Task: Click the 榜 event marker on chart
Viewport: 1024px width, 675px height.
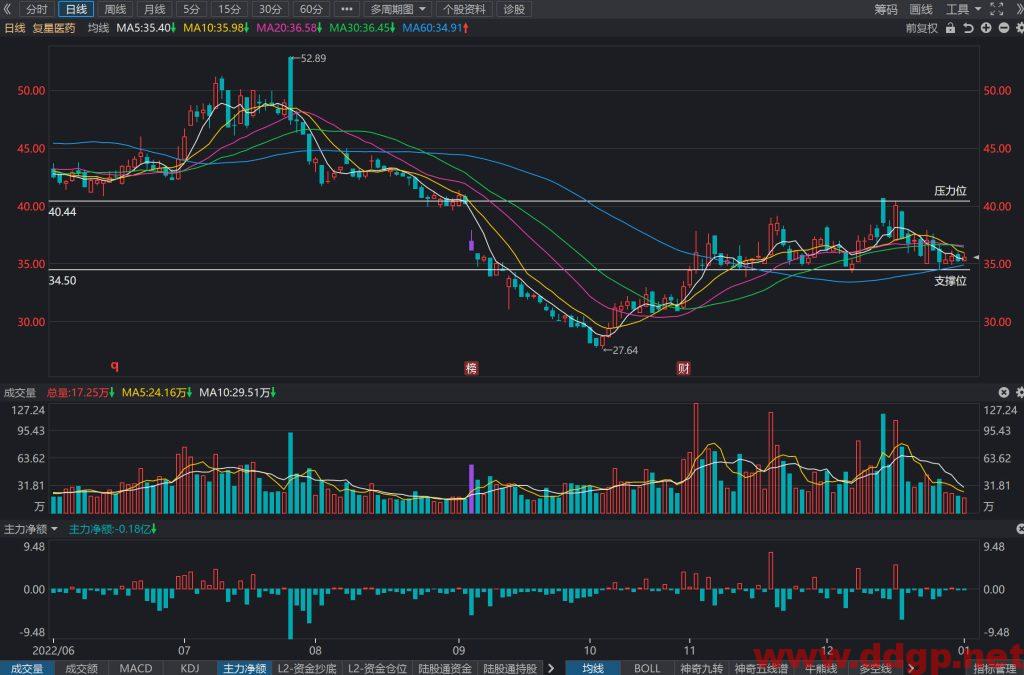Action: (x=471, y=368)
